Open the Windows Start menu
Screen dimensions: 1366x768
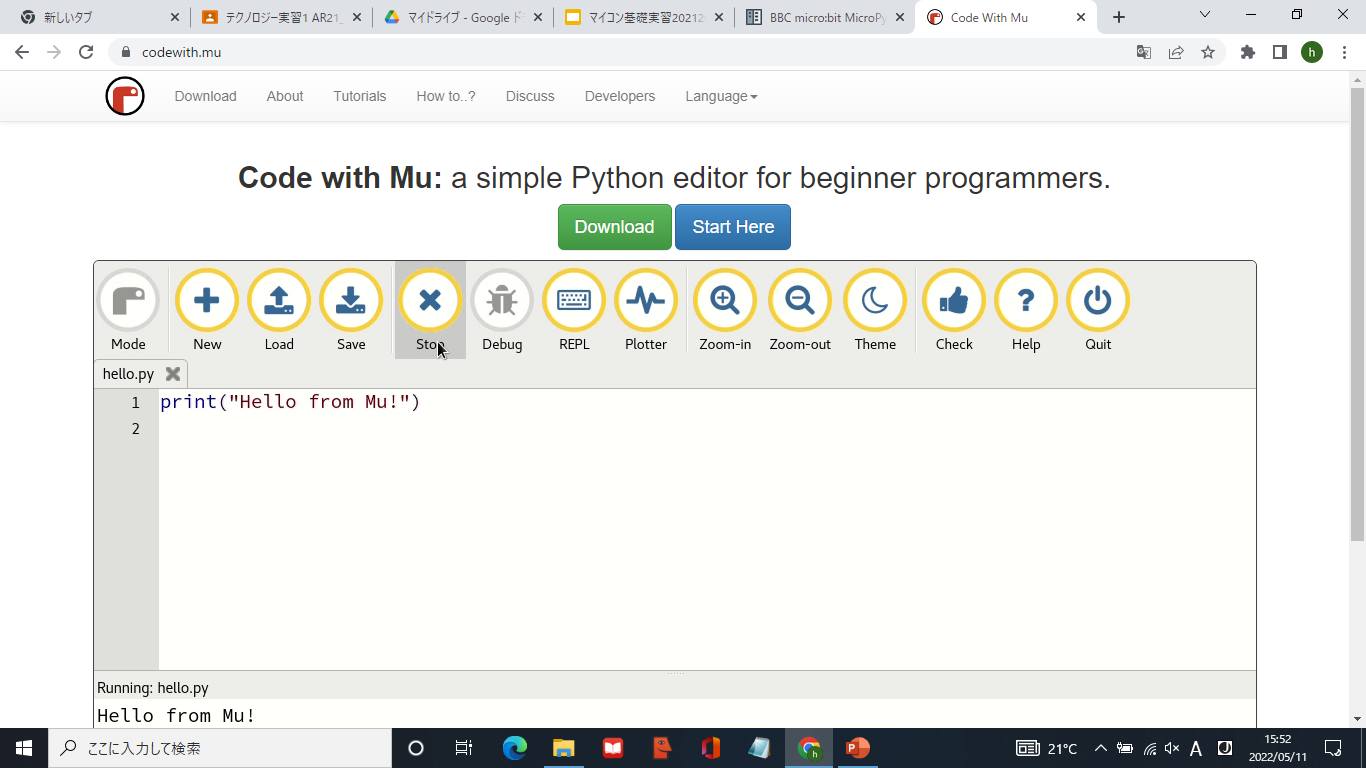click(24, 748)
